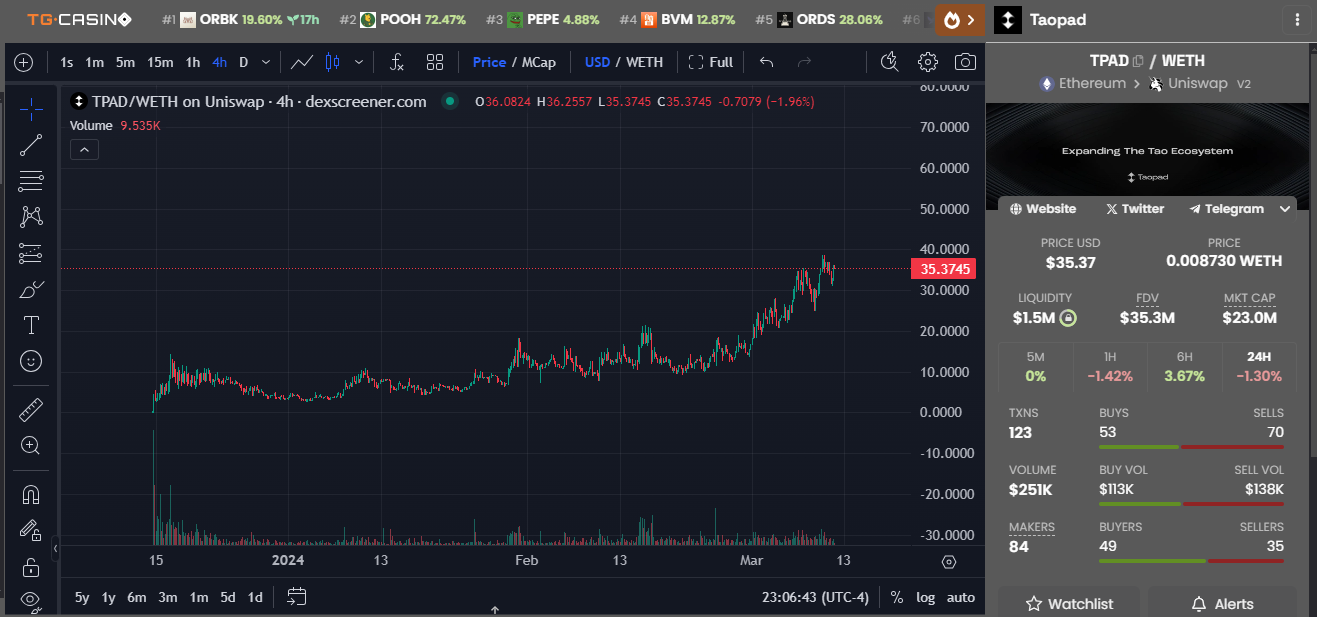Lock all drawing tools
Image resolution: width=1317 pixels, height=617 pixels.
point(31,566)
